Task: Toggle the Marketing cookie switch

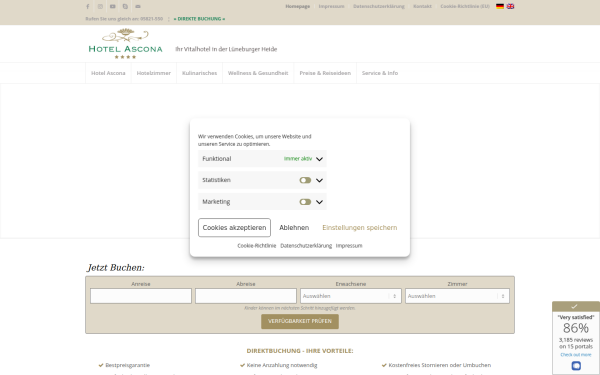Action: pyautogui.click(x=305, y=202)
